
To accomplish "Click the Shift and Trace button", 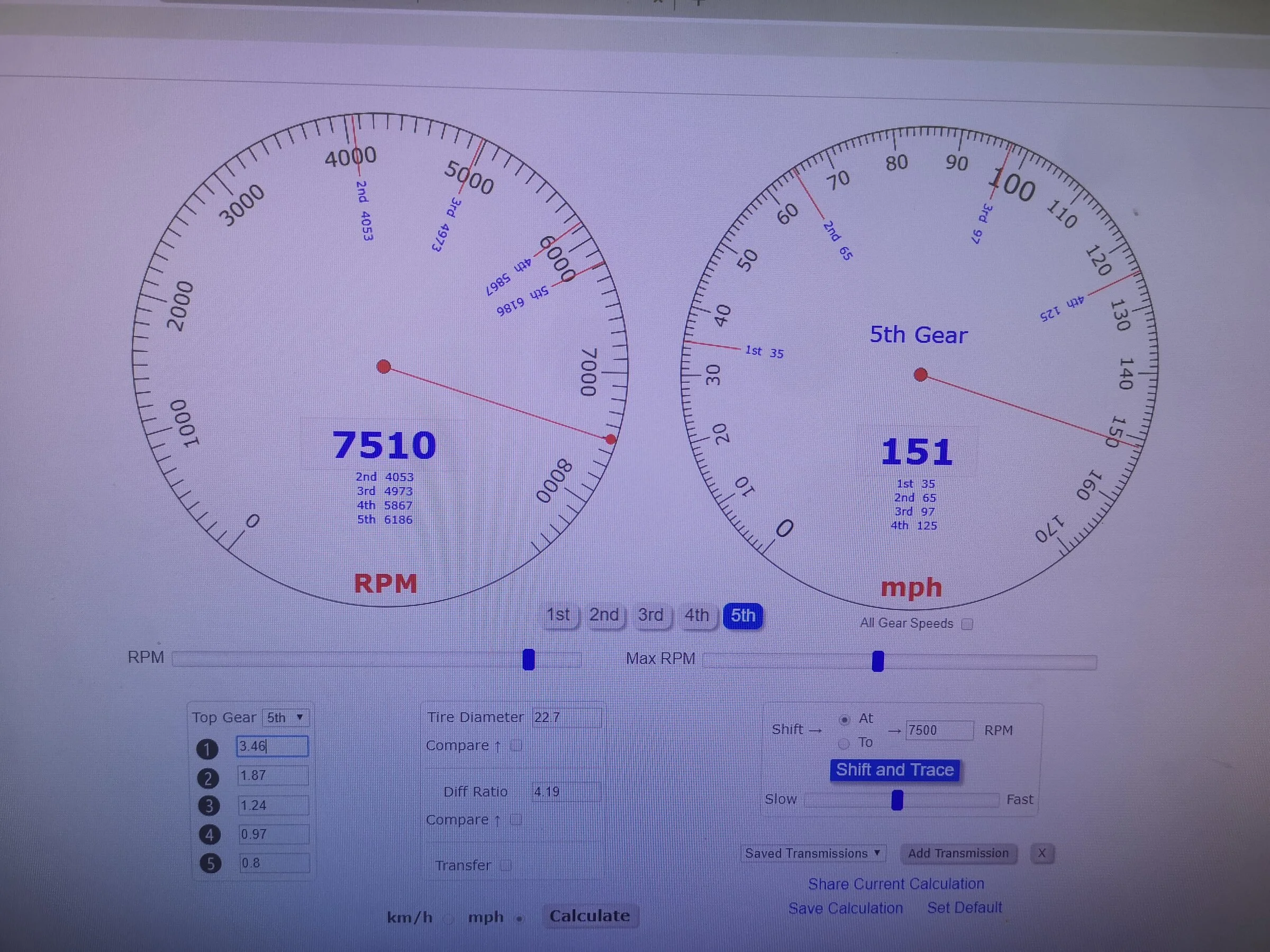I will [894, 770].
